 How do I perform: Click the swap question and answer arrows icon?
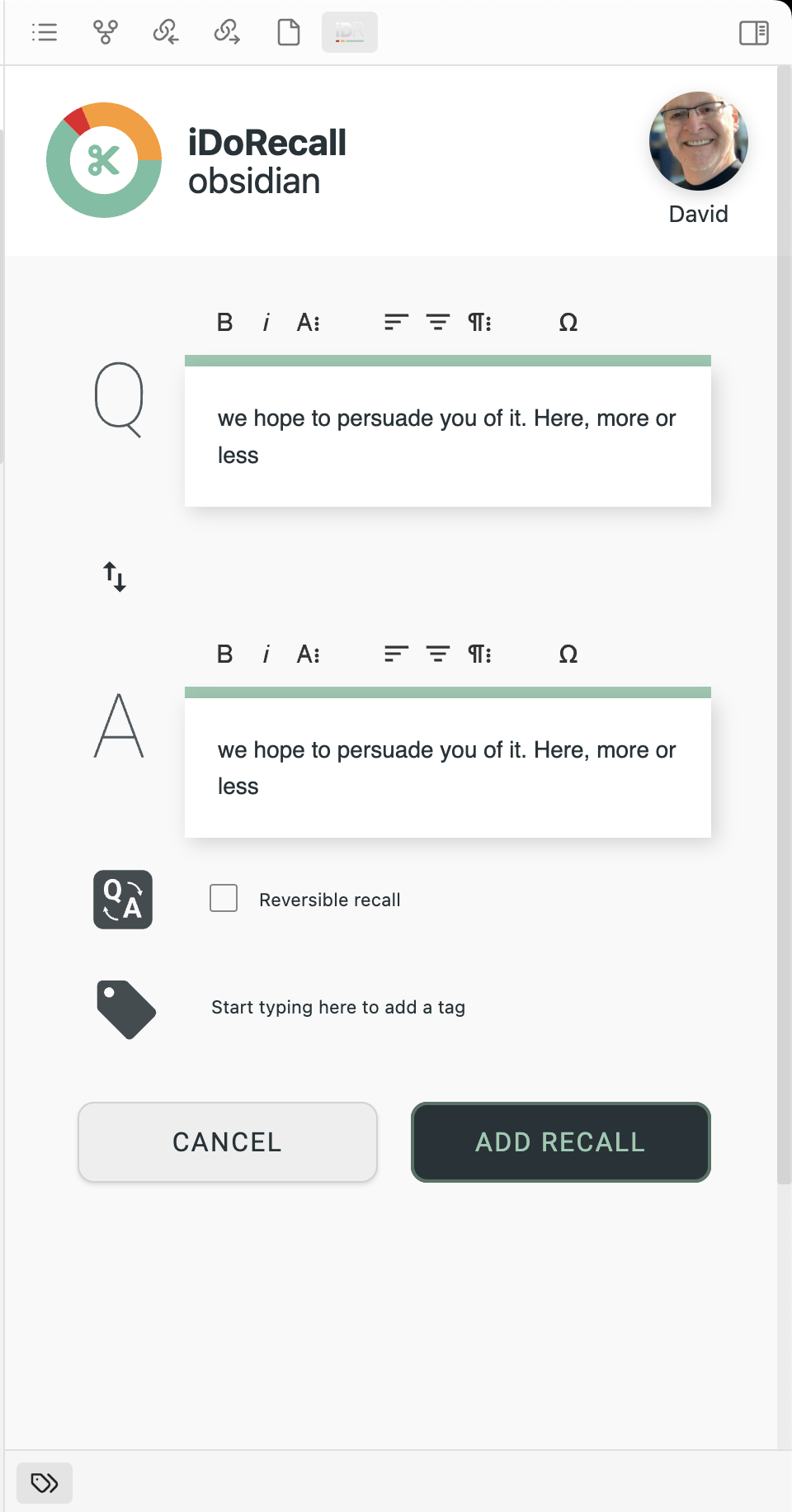point(114,578)
